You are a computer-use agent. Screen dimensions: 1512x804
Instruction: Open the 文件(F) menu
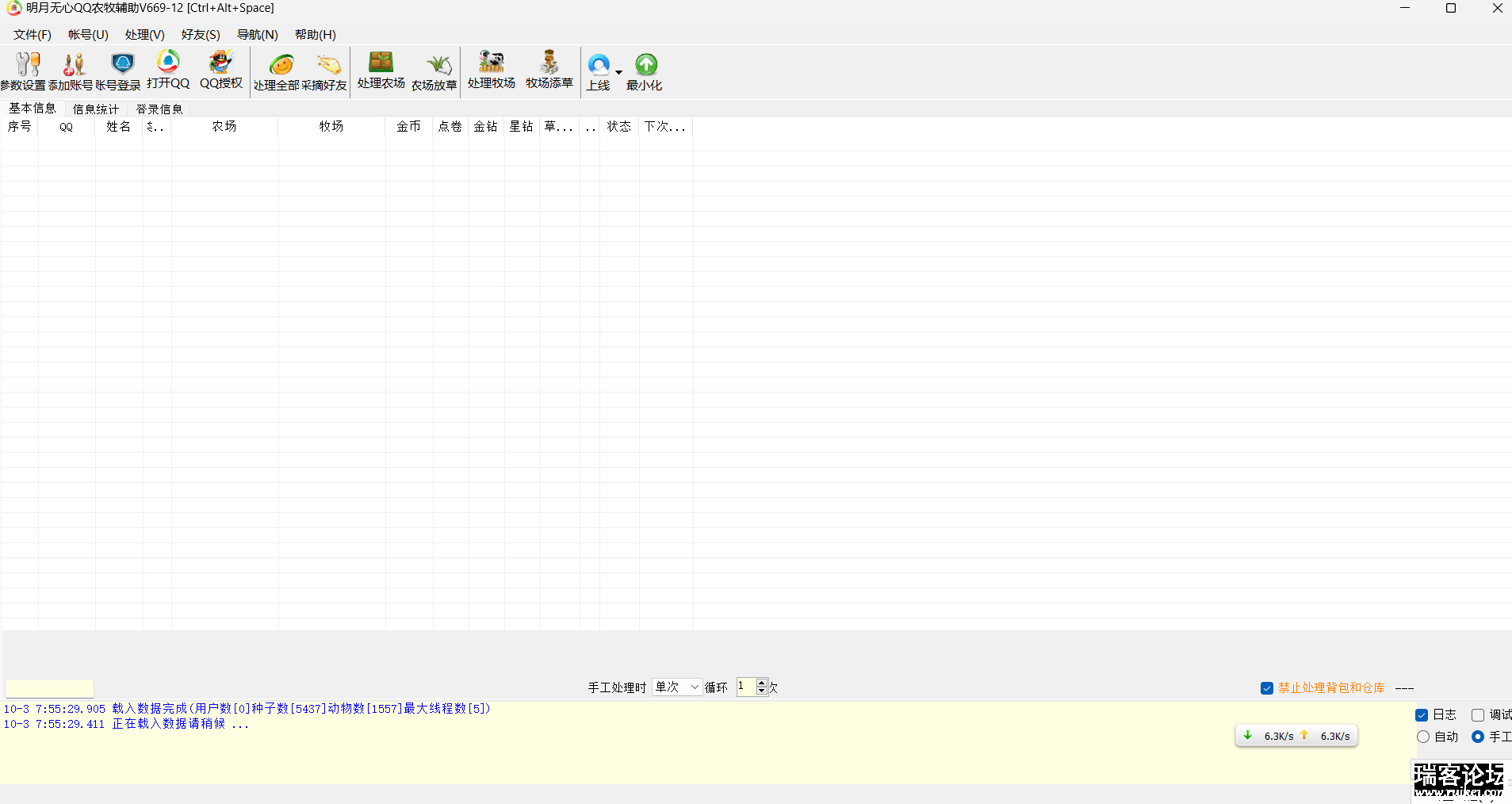33,35
